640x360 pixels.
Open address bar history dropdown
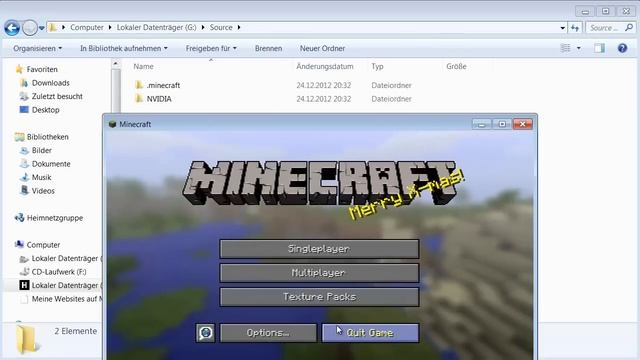[x=562, y=28]
